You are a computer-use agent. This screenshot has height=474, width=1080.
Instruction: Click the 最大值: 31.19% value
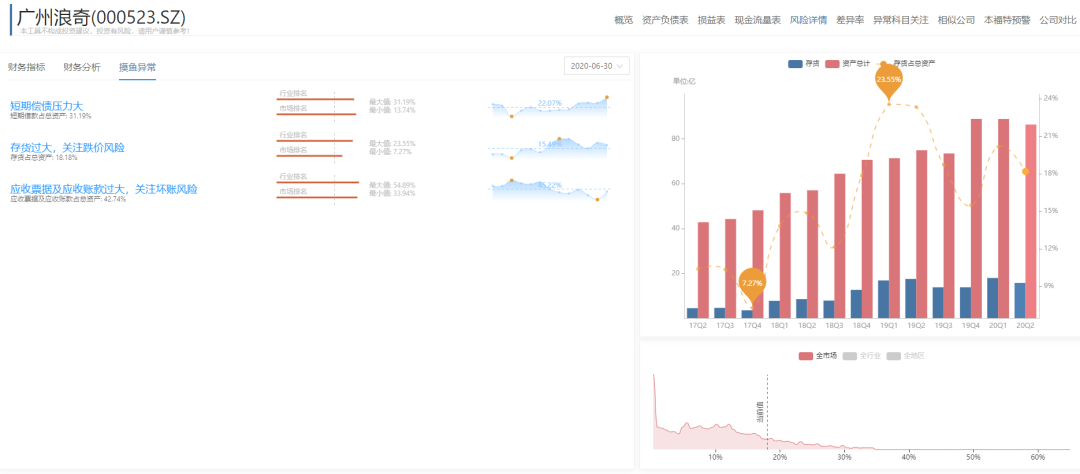pos(392,102)
